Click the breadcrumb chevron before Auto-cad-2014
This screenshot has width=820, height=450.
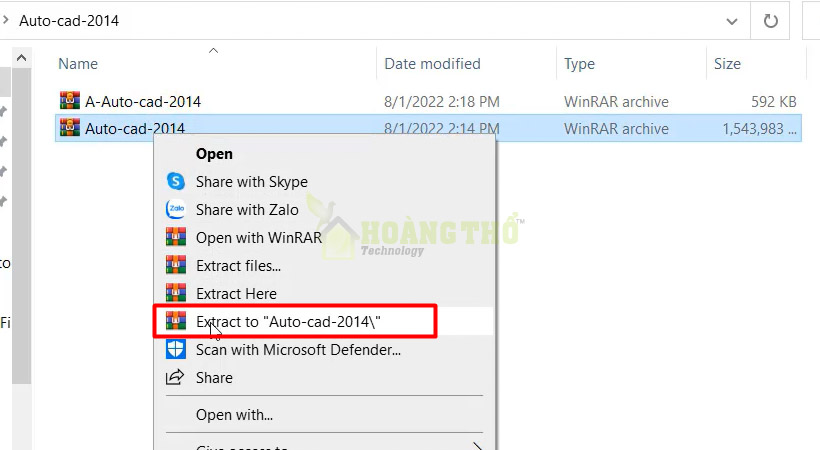point(6,20)
